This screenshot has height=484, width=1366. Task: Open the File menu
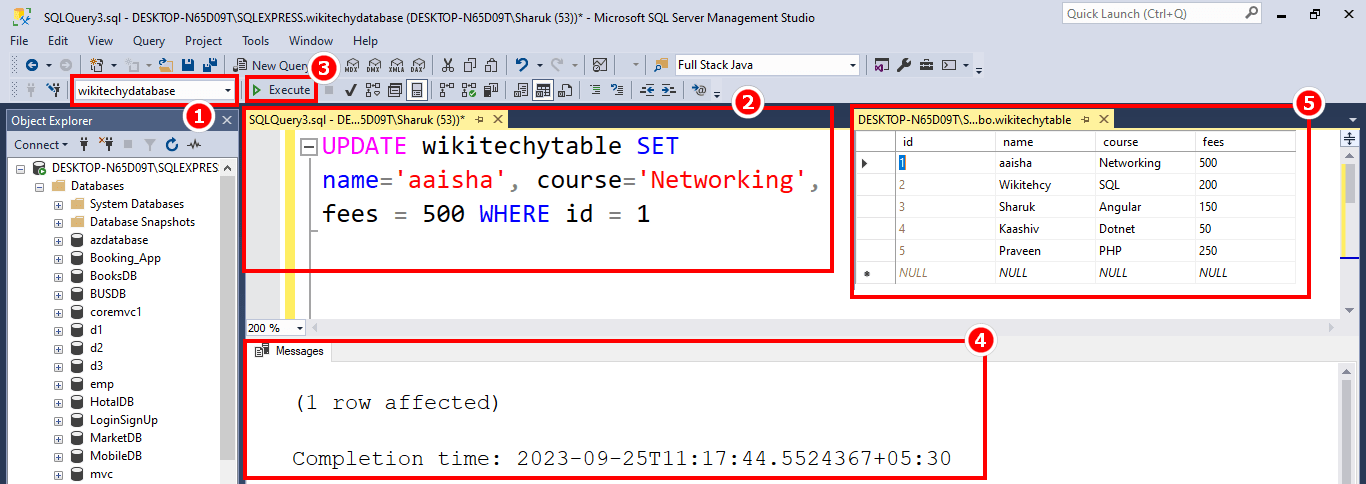click(x=19, y=41)
